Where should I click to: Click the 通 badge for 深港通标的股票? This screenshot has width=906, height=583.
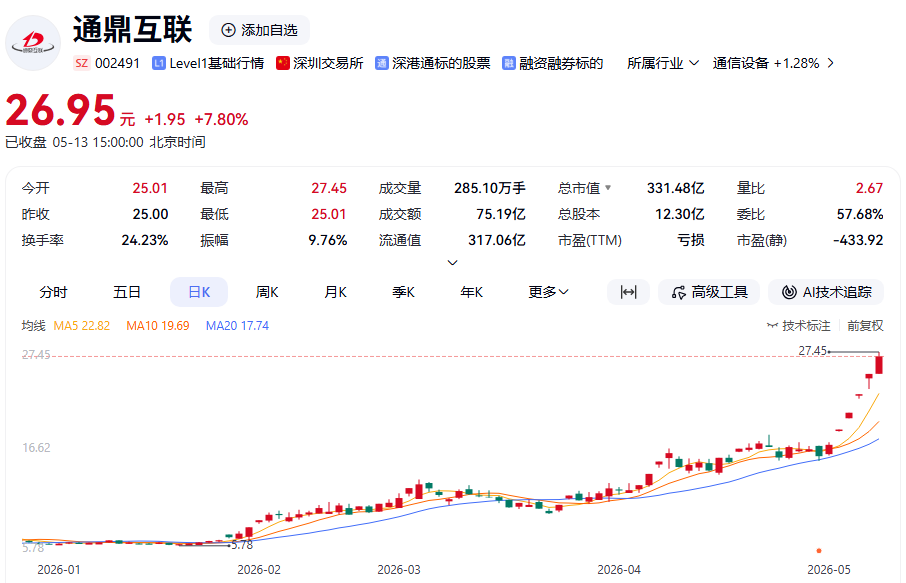coord(381,63)
